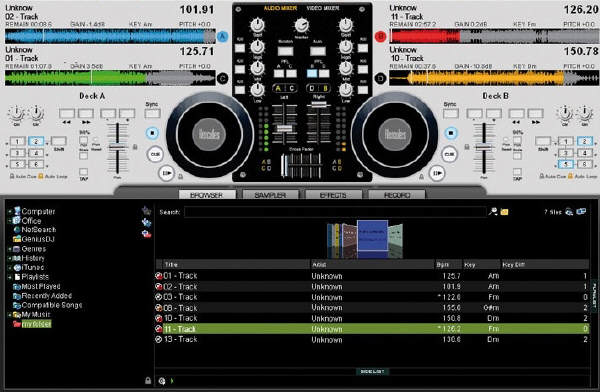Click the yellow folder icon beside search
The height and width of the screenshot is (392, 600).
click(504, 212)
